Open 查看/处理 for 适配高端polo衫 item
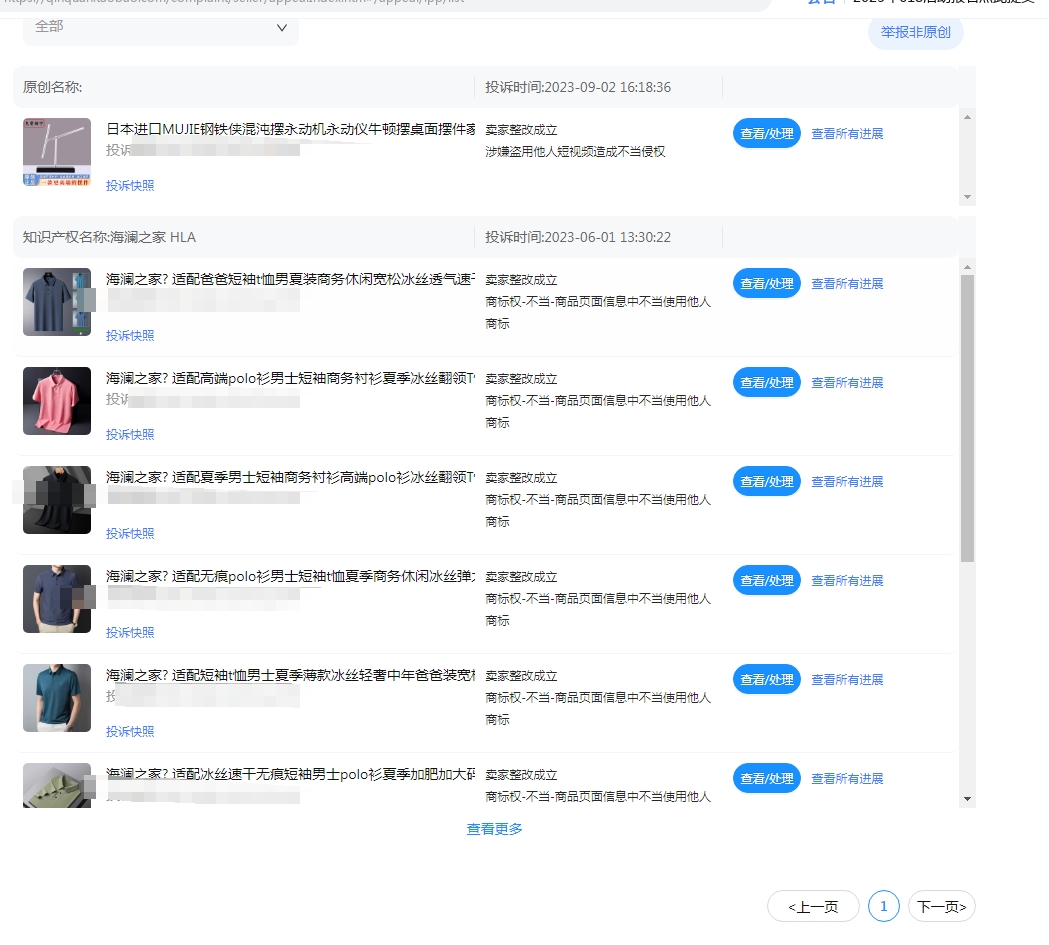 (767, 382)
